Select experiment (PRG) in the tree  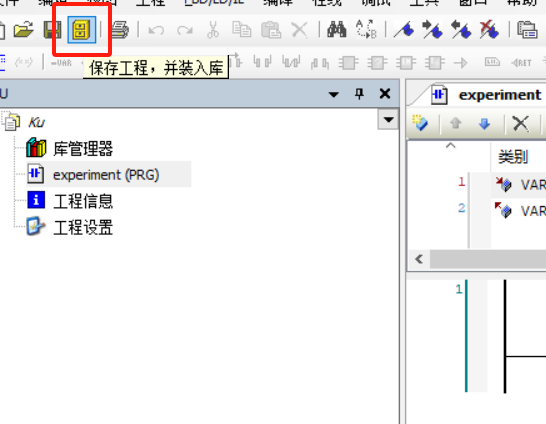tap(106, 174)
